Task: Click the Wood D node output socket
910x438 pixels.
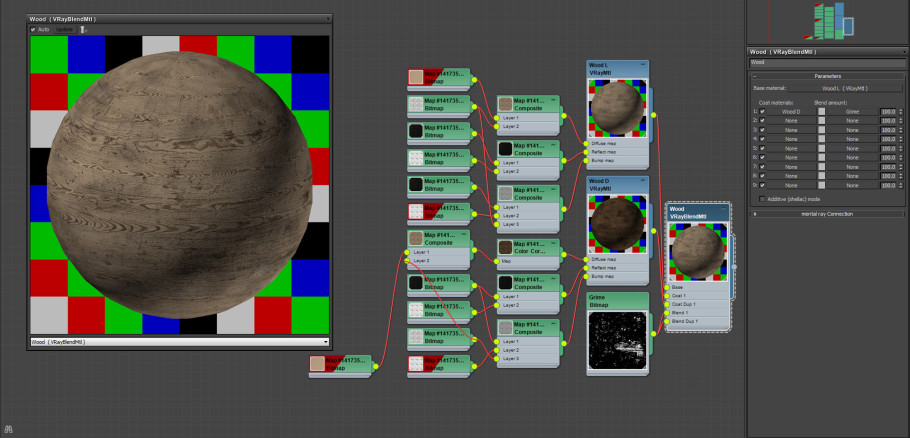Action: click(x=653, y=231)
